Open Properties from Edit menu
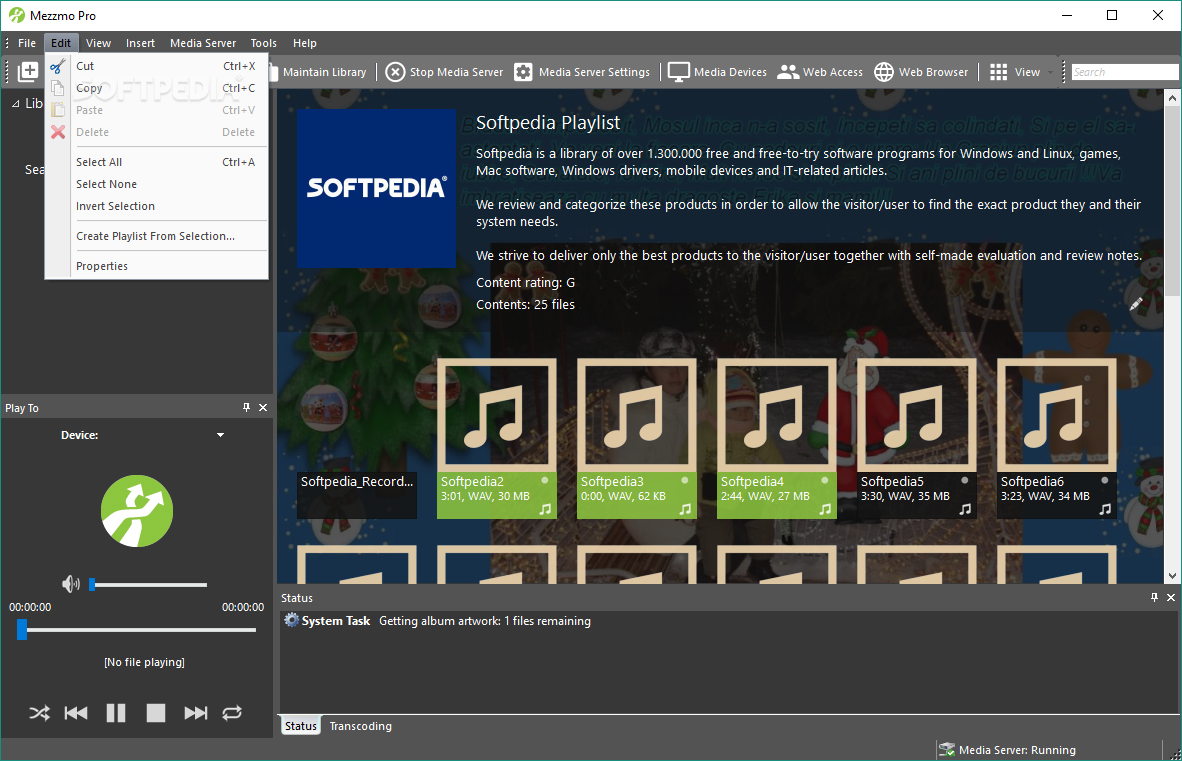Image resolution: width=1182 pixels, height=761 pixels. [x=156, y=266]
